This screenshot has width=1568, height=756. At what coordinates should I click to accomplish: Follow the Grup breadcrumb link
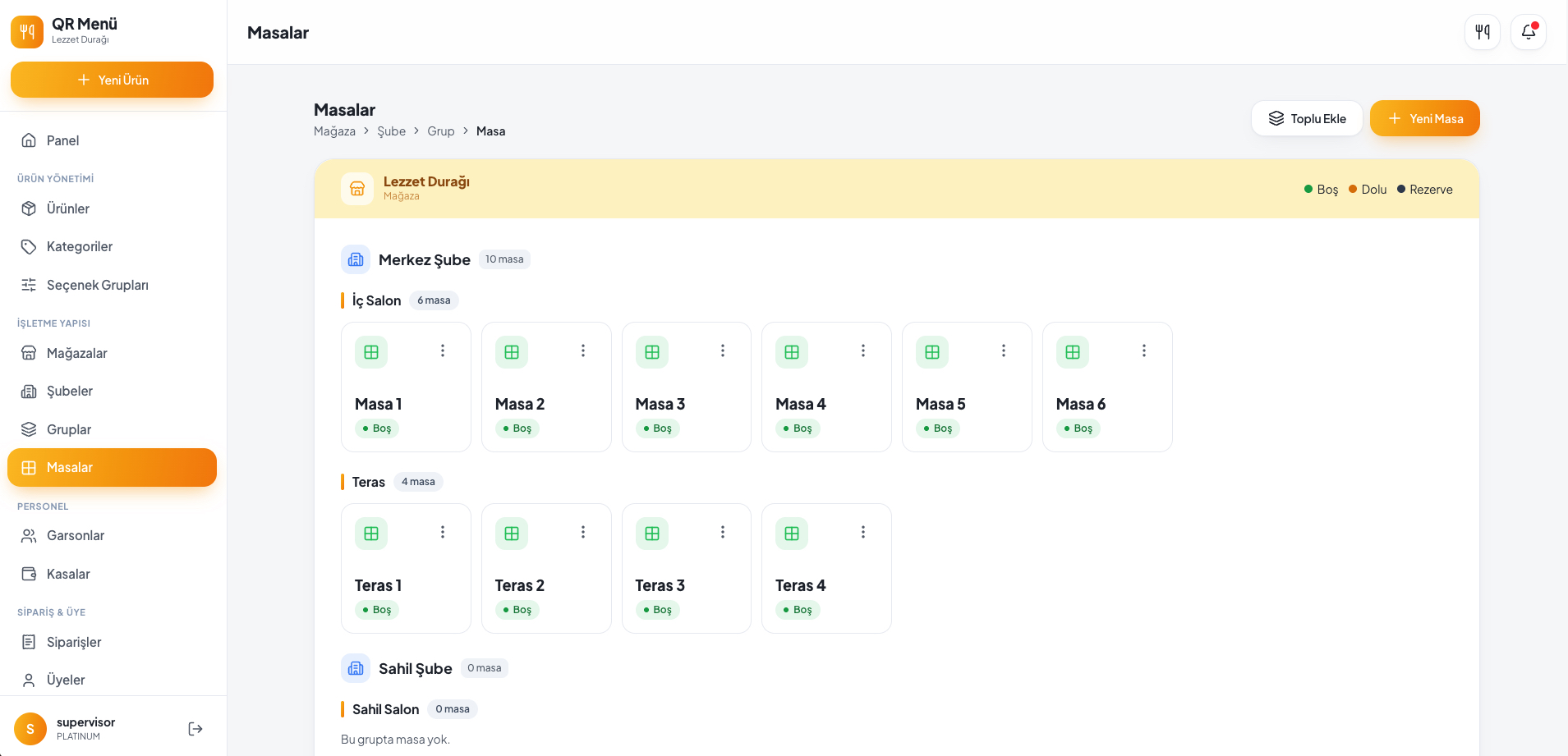[x=440, y=131]
